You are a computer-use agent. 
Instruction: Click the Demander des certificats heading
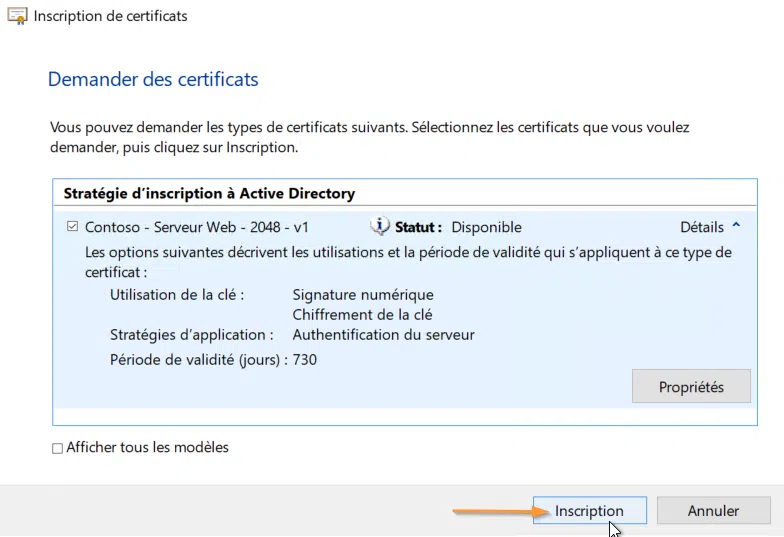(153, 79)
